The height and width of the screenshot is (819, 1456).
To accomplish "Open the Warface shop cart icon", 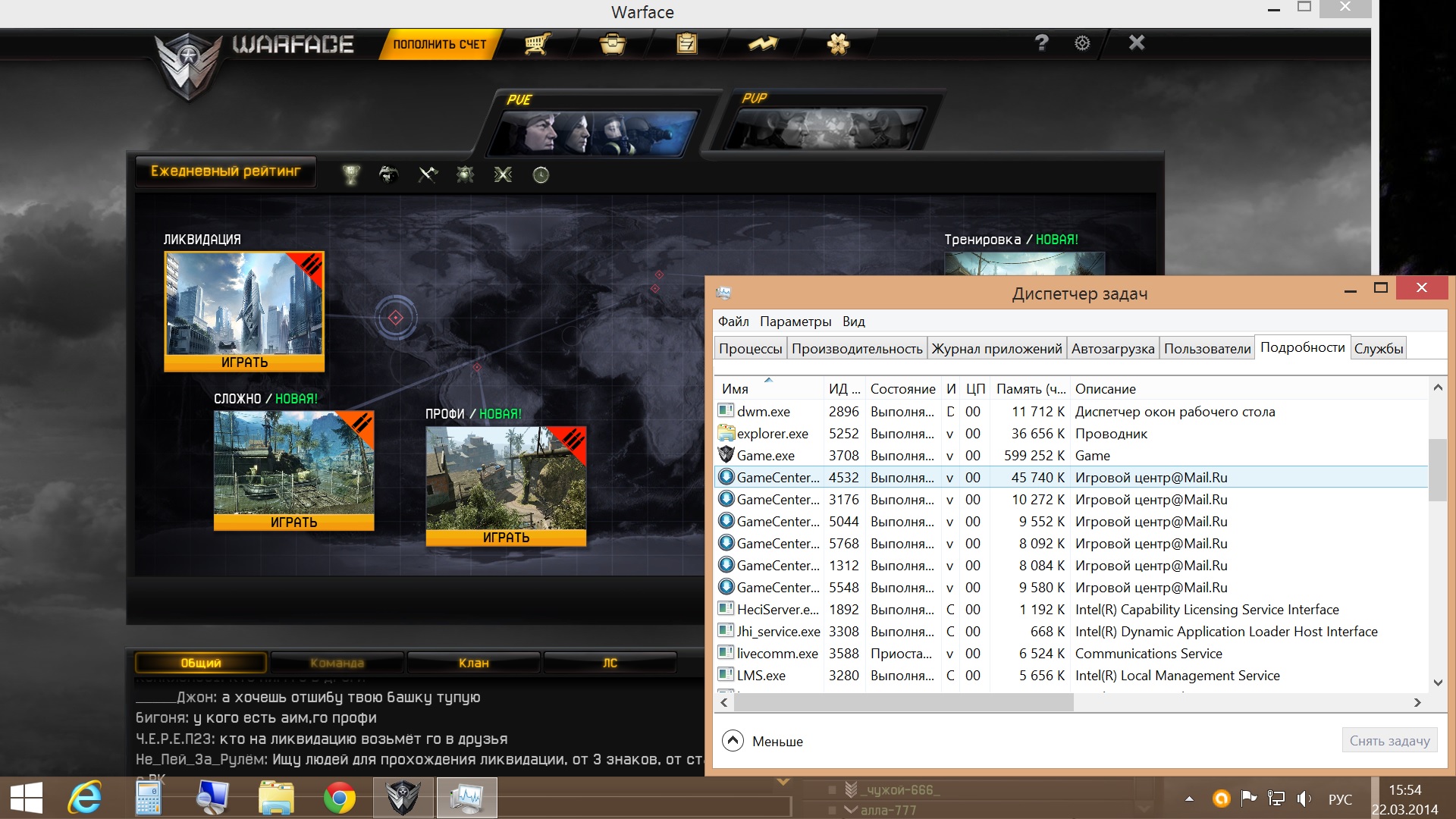I will click(x=537, y=44).
